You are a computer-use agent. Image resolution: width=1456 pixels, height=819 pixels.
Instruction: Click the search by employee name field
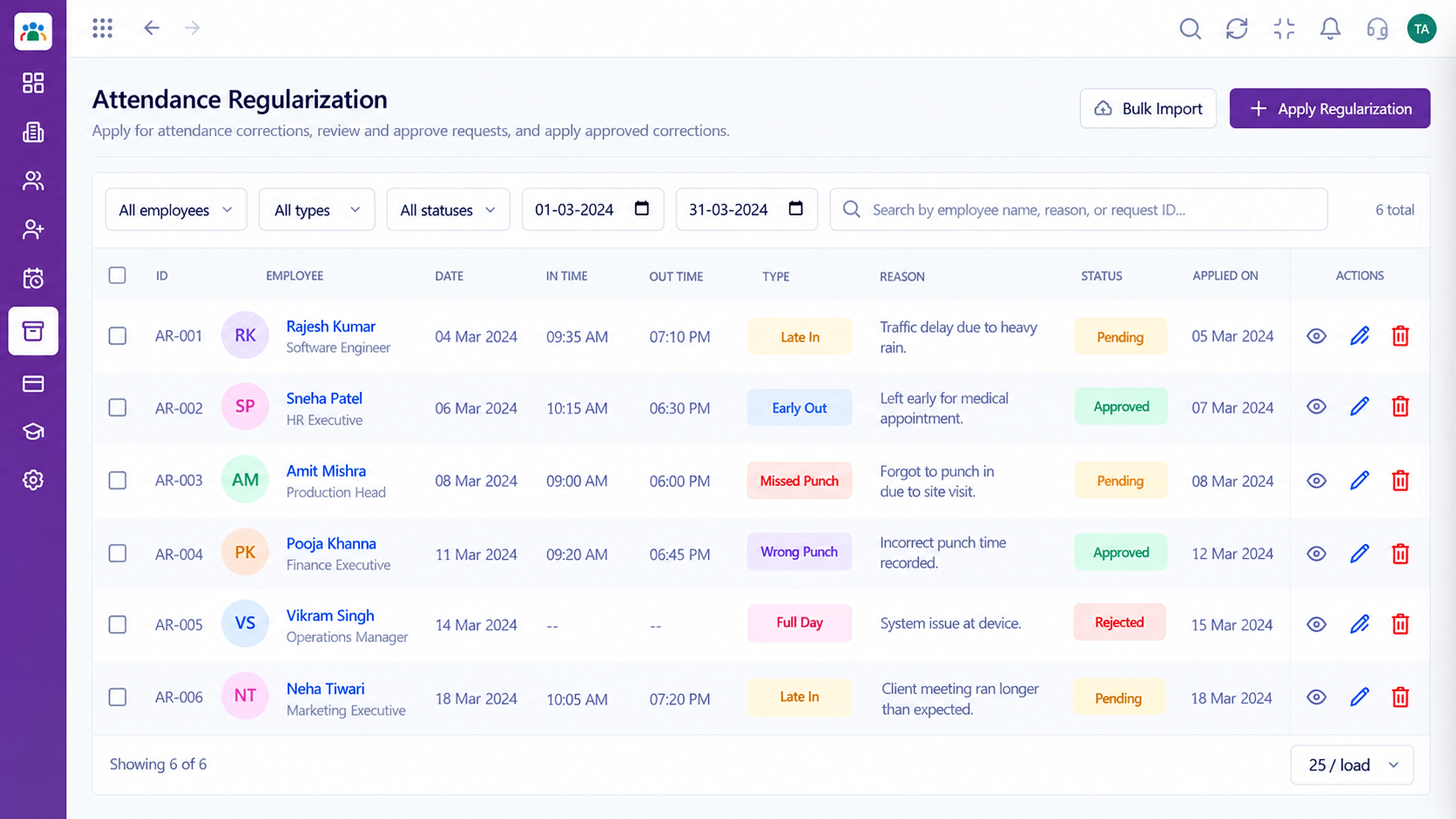[x=1078, y=210]
